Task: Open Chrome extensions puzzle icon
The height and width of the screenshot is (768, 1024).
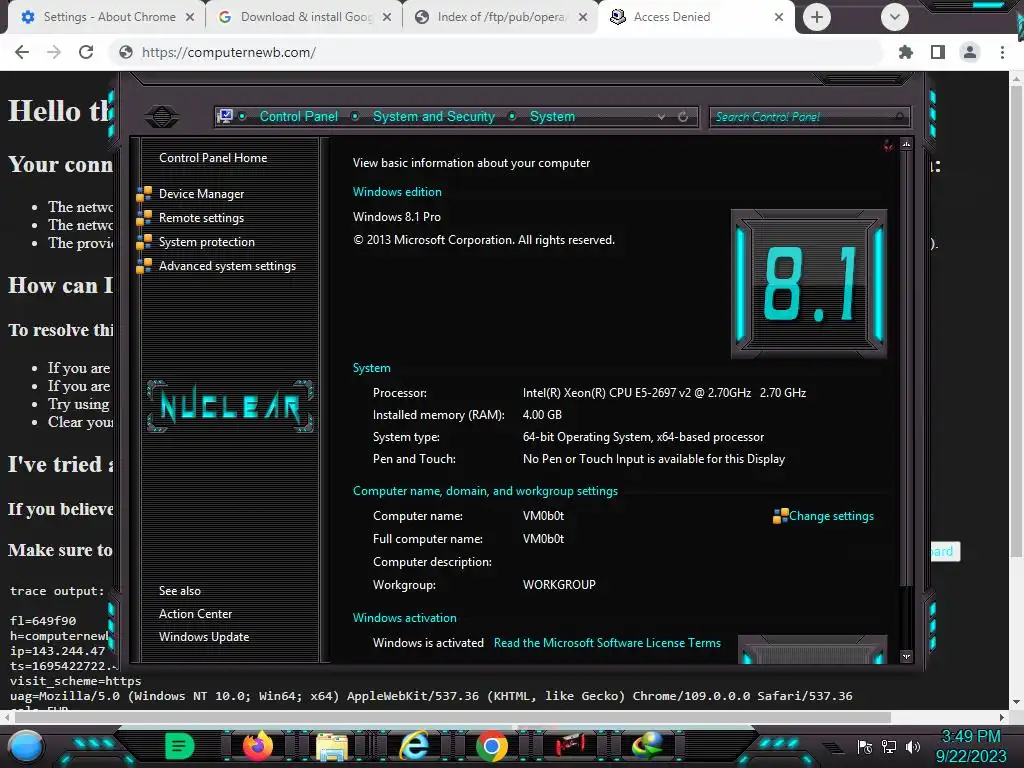Action: coord(906,52)
